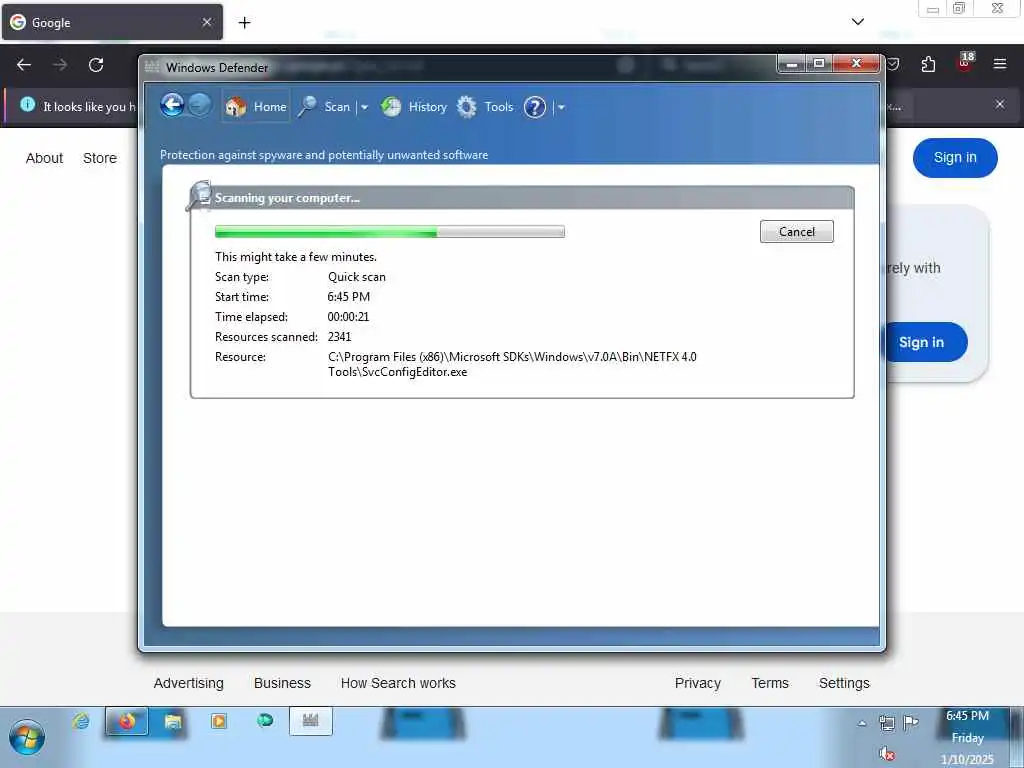Maximize the Windows Defender window
Viewport: 1024px width, 768px height.
pos(819,63)
